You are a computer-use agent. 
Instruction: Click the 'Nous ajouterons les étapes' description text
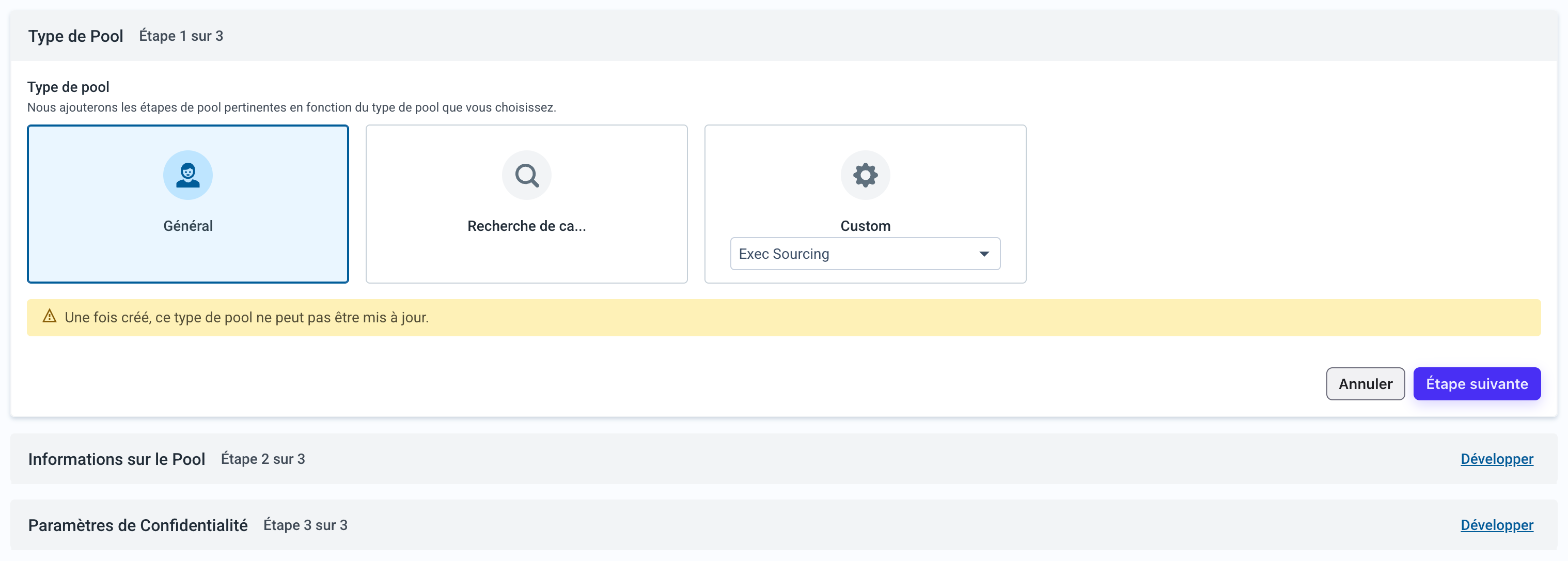[291, 106]
